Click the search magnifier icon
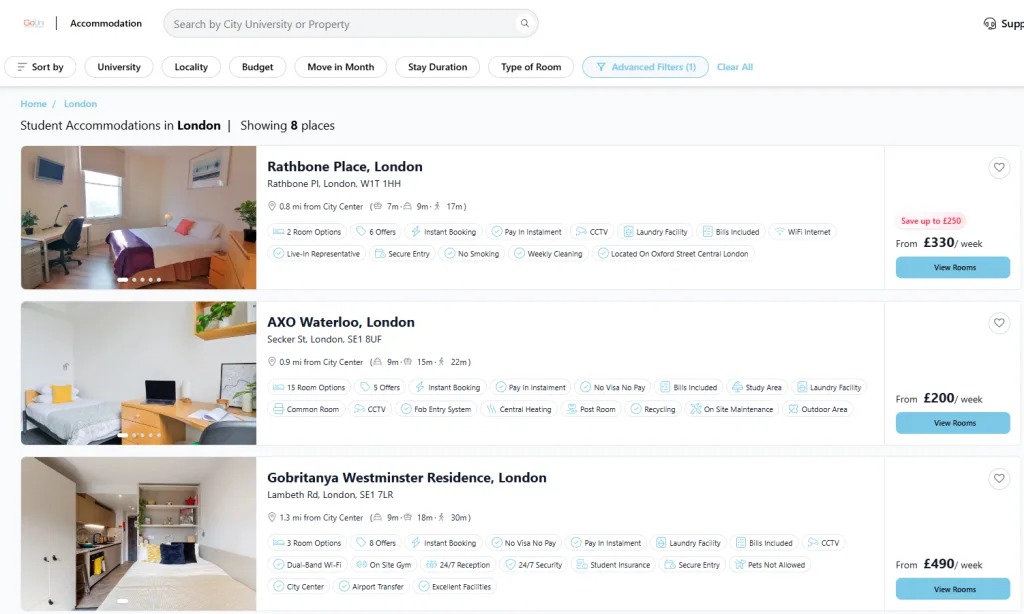Image resolution: width=1024 pixels, height=614 pixels. (x=524, y=24)
